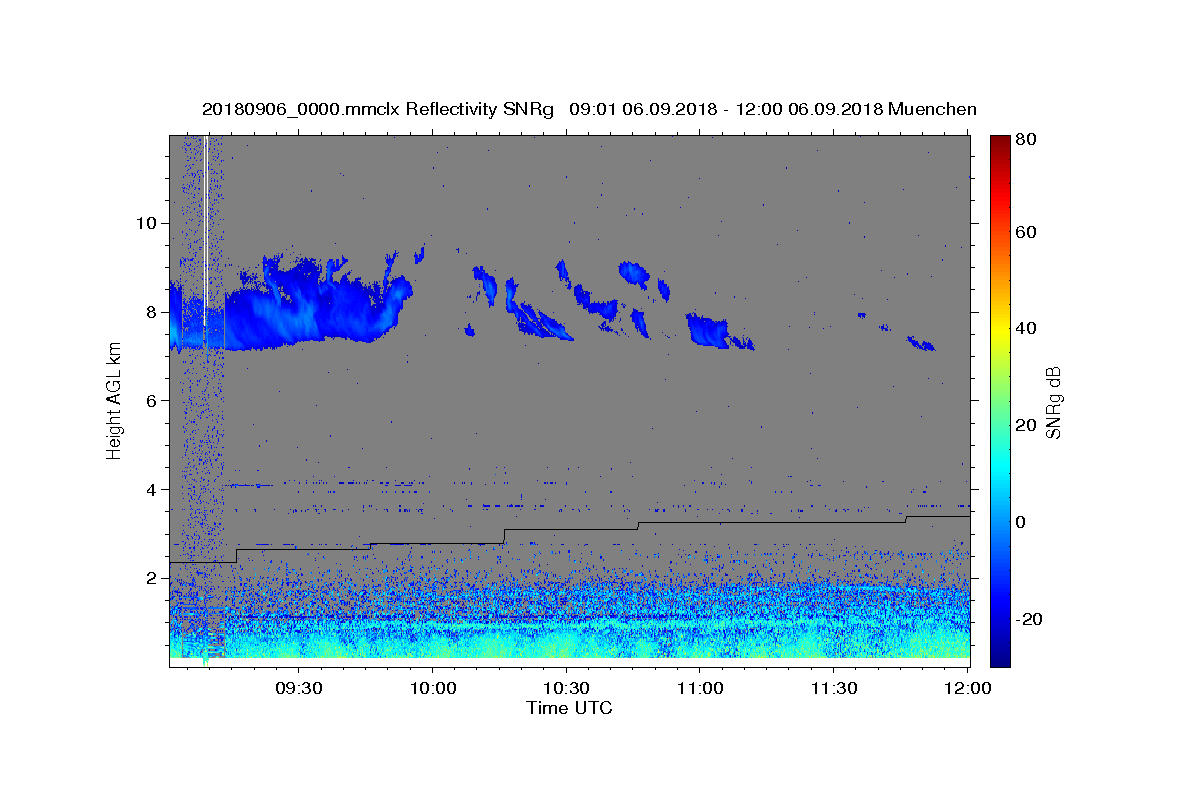Image resolution: width=1200 pixels, height=800 pixels.
Task: Click the 'Height AGL km' axis label
Action: click(x=114, y=399)
